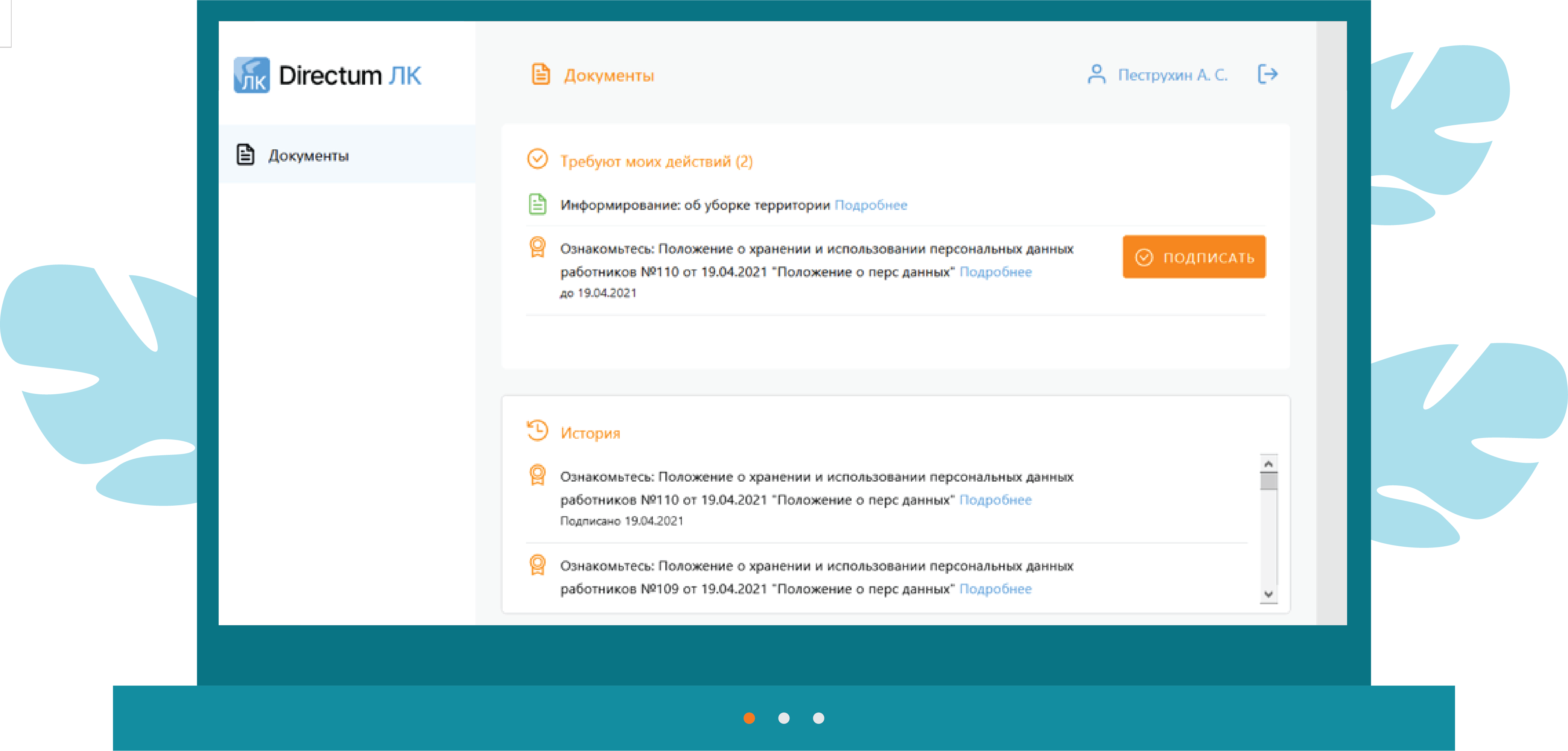This screenshot has width=1568, height=751.
Task: Select the third carousel dot
Action: [819, 718]
